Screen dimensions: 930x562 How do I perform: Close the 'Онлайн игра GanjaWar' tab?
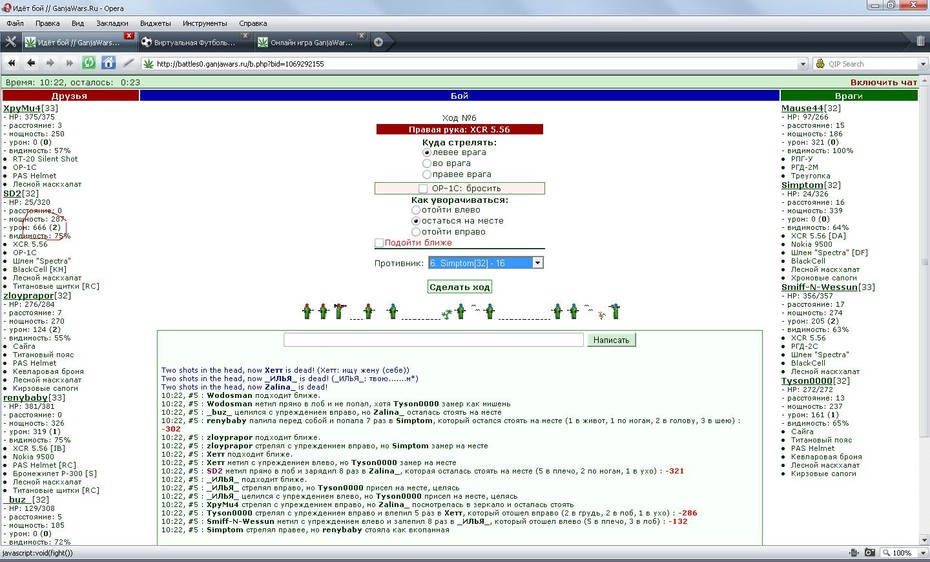[x=361, y=36]
